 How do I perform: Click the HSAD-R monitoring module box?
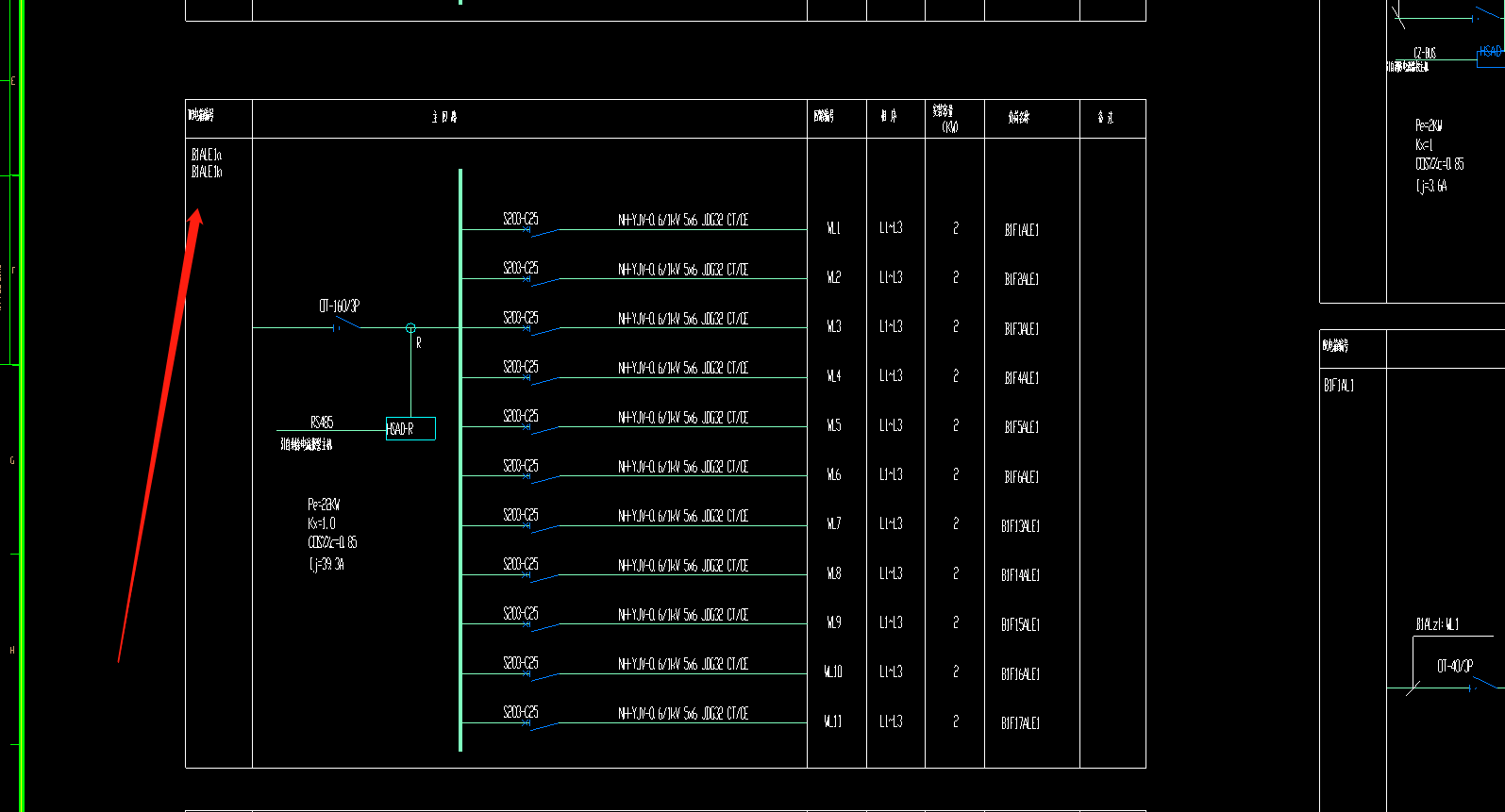point(410,428)
